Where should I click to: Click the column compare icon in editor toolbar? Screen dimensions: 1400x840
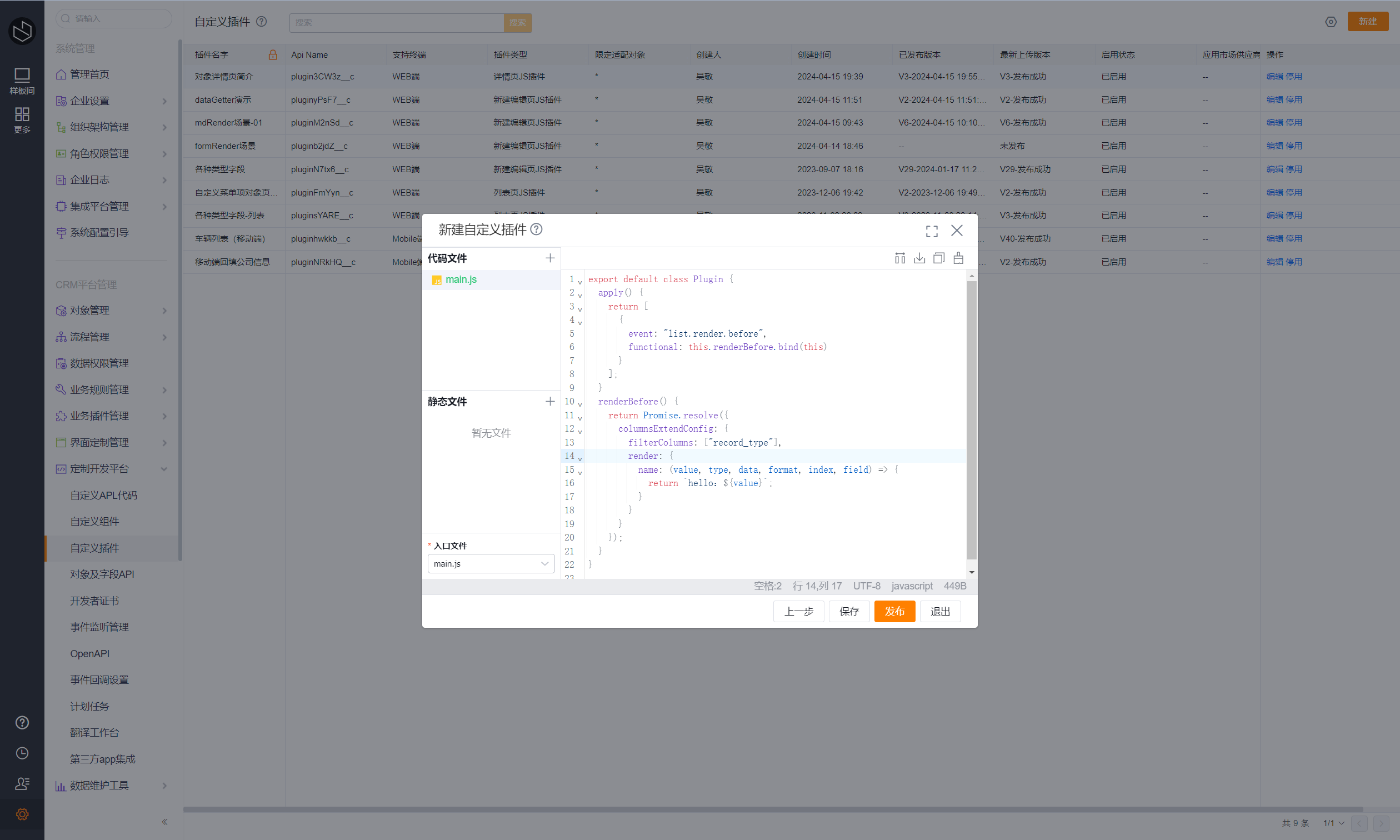click(900, 258)
